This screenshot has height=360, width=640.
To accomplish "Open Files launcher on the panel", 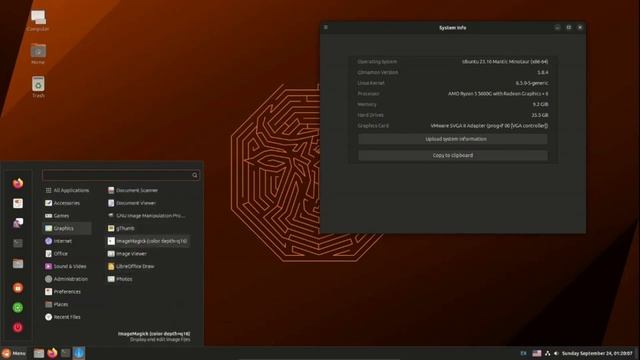I will (39, 353).
